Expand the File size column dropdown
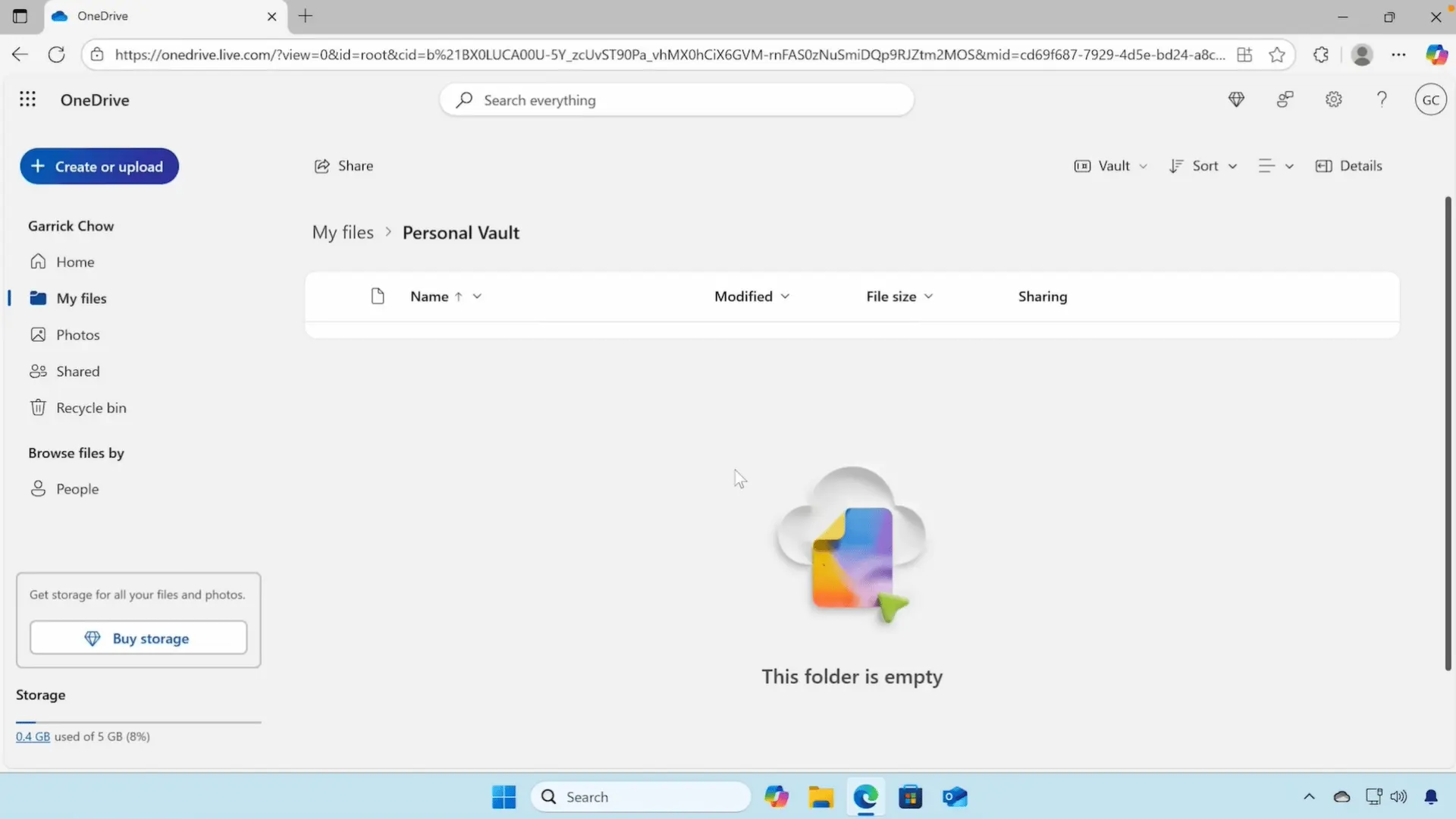Viewport: 1456px width, 819px height. (928, 297)
